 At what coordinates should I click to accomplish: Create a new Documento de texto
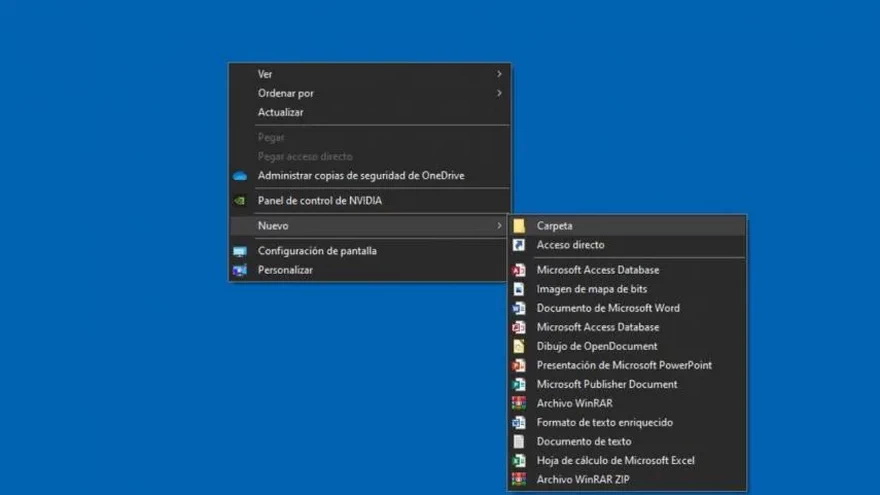pos(627,442)
